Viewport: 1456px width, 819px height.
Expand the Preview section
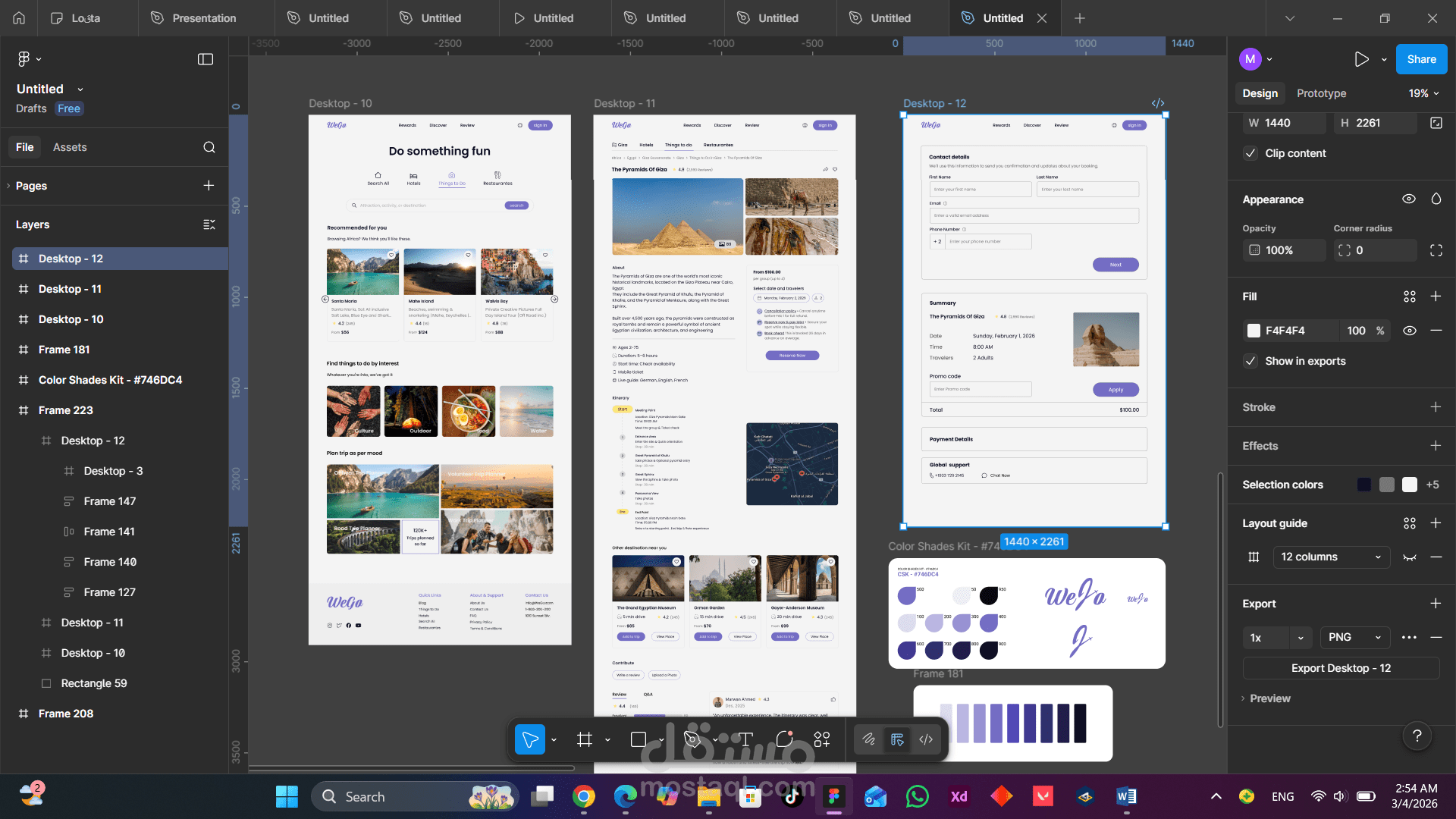pos(1269,698)
